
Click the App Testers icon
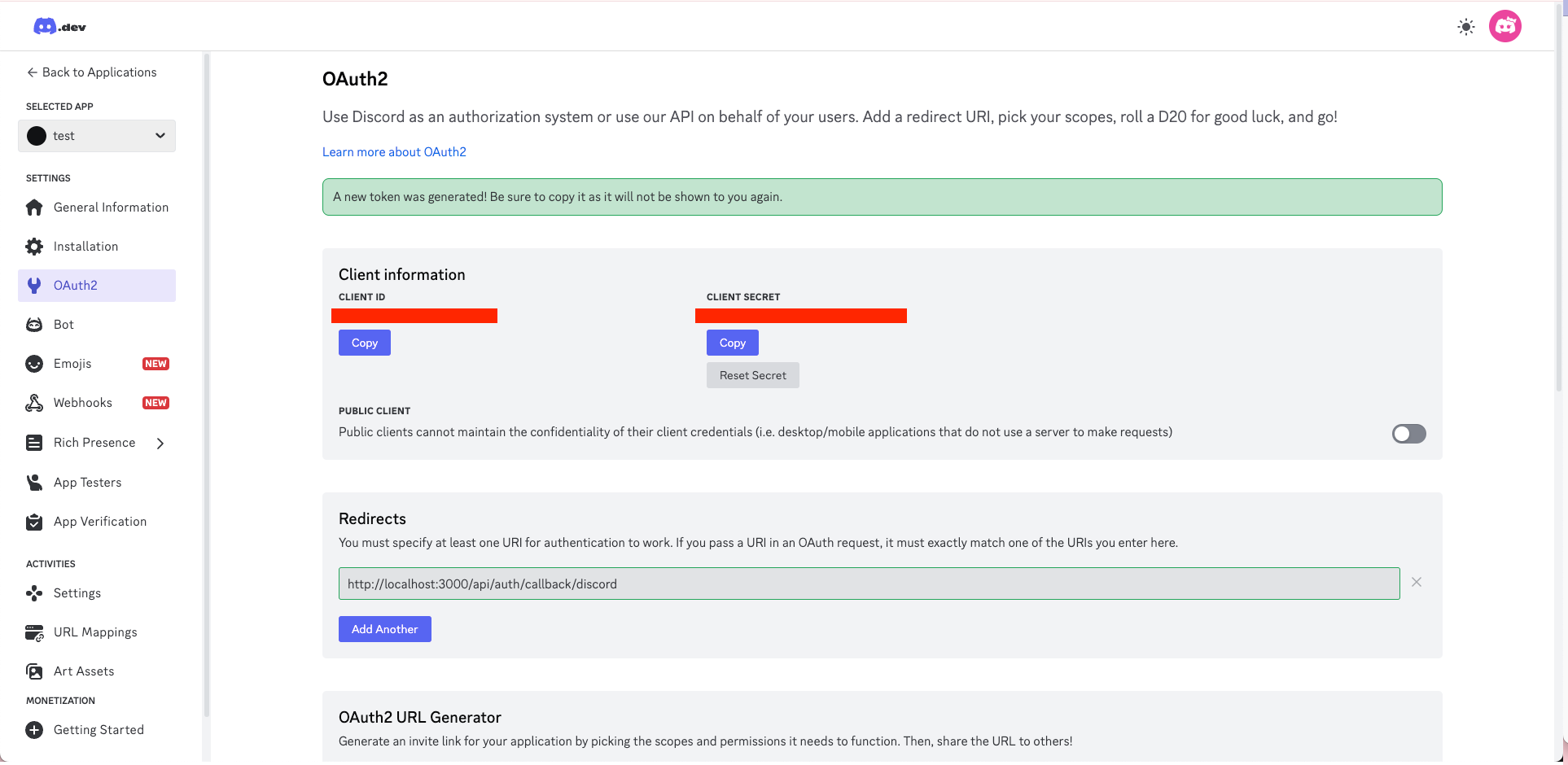34,483
